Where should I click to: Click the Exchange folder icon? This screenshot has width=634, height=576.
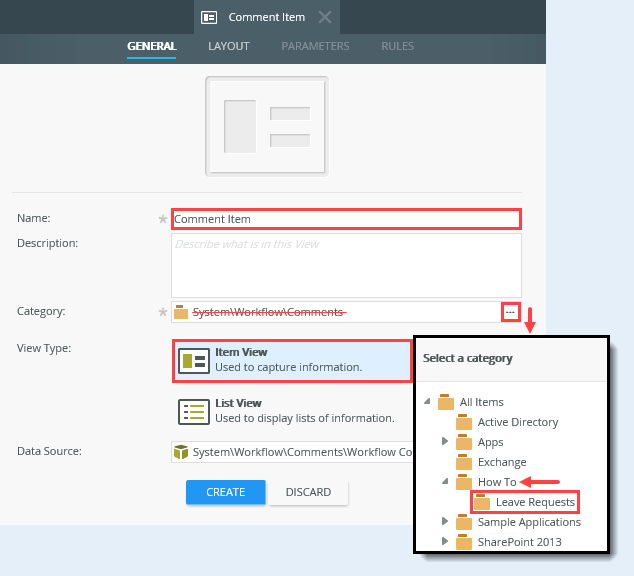[x=464, y=462]
